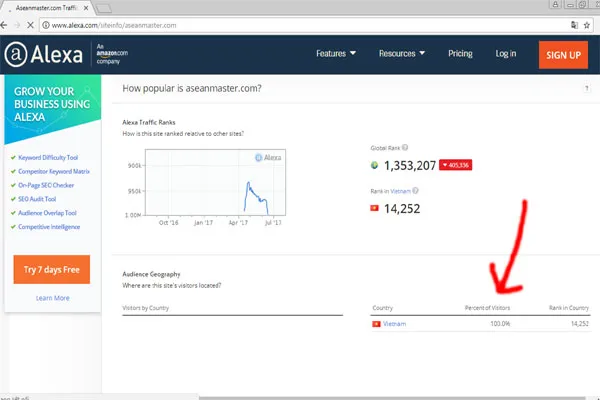This screenshot has height=400, width=600.
Task: Click the translate icon in address bar
Action: pos(574,25)
